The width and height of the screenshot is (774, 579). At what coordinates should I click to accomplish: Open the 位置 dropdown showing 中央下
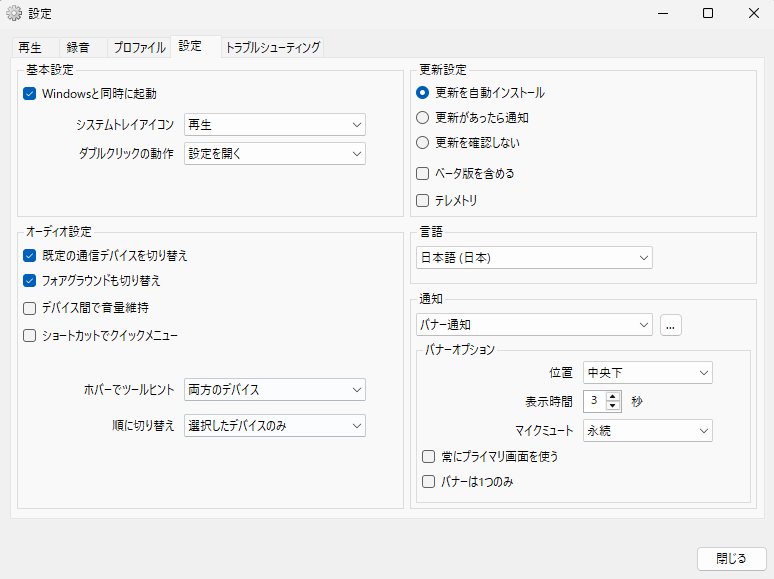(x=648, y=373)
